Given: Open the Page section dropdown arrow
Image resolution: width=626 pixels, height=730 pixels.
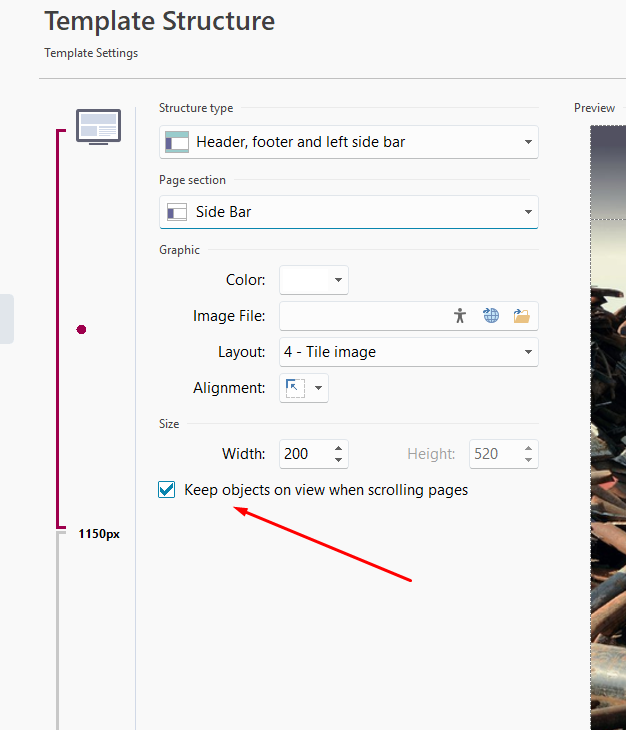Looking at the screenshot, I should tap(527, 212).
